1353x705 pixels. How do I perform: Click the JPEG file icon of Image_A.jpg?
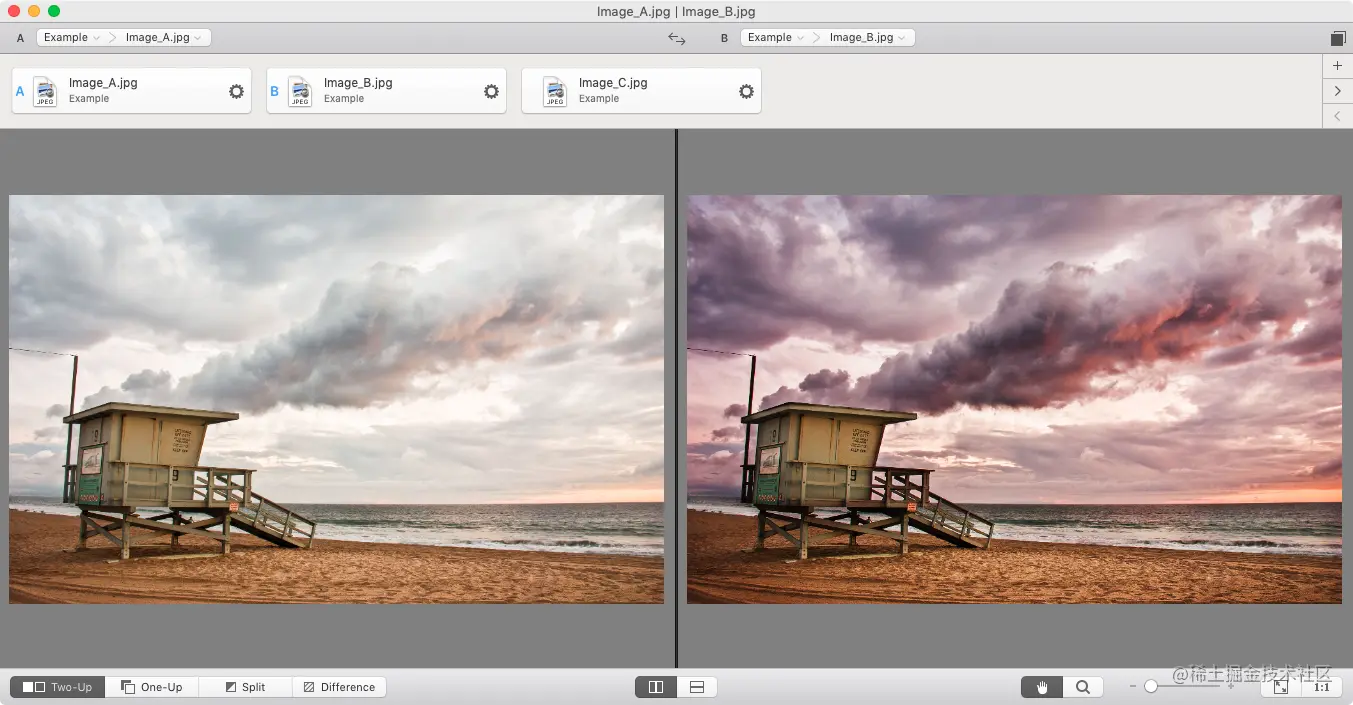click(45, 91)
